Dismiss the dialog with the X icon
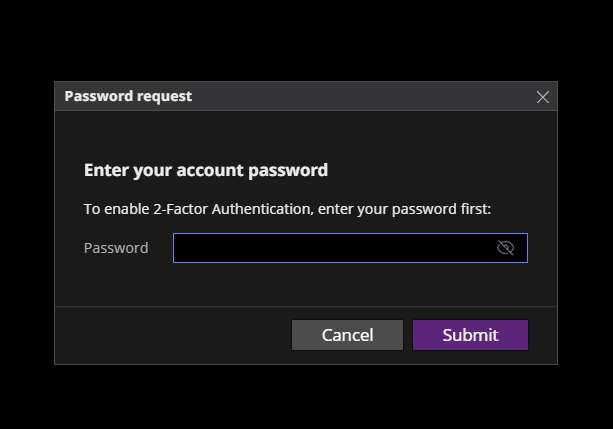This screenshot has width=613, height=429. pos(543,97)
